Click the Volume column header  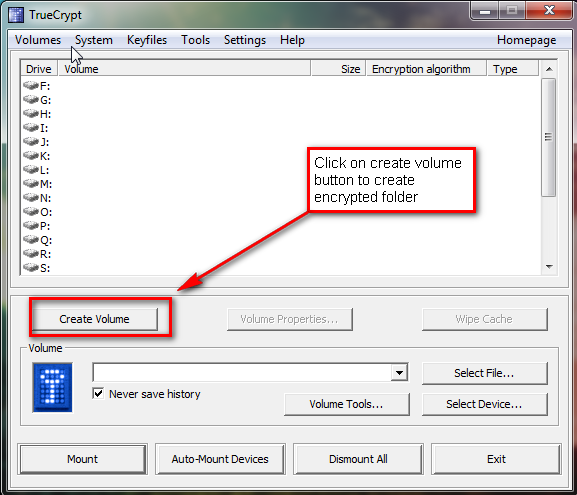184,69
